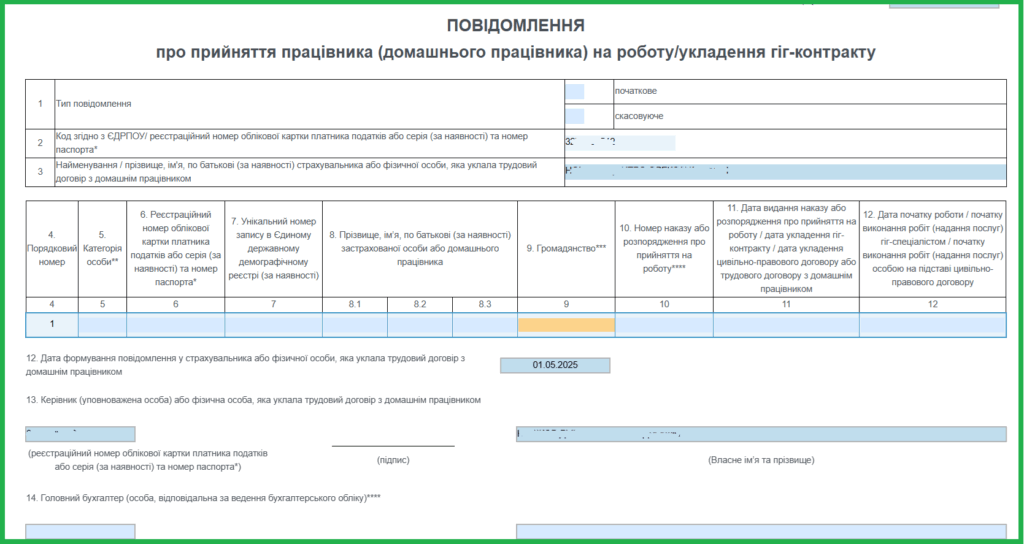Click the taxpayer registration number cell in column 6
Screen dimensions: 1024x544
tap(175, 325)
